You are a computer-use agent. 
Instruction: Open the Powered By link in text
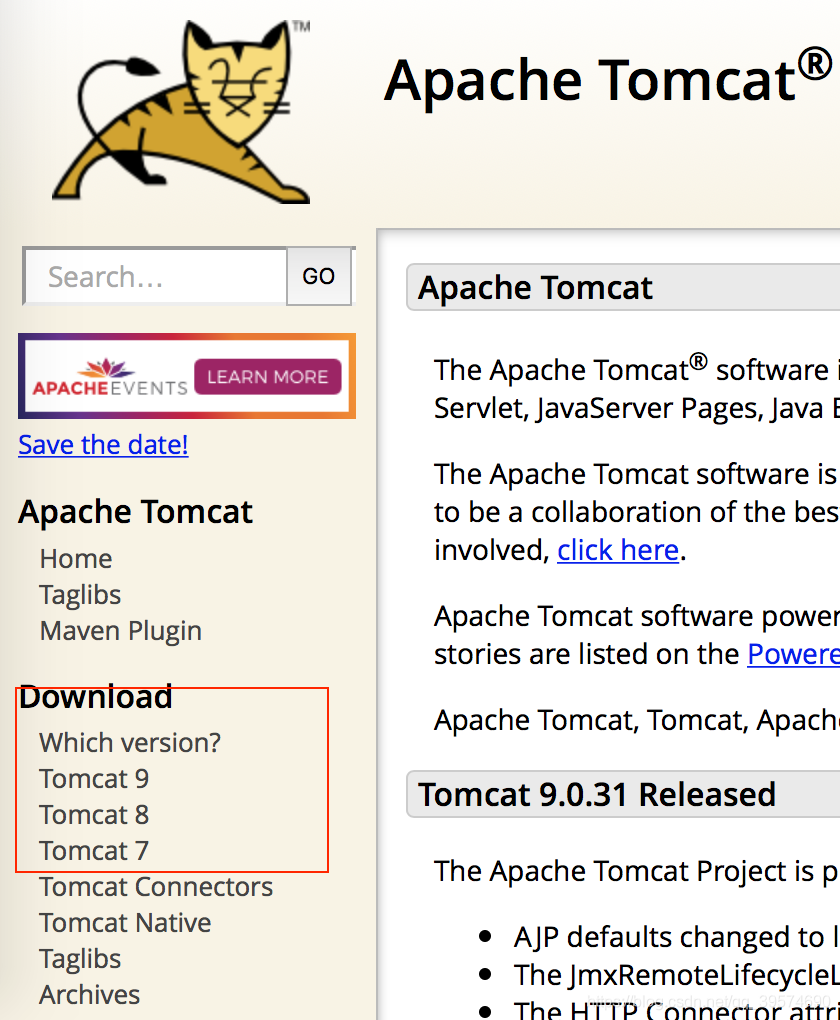[794, 654]
